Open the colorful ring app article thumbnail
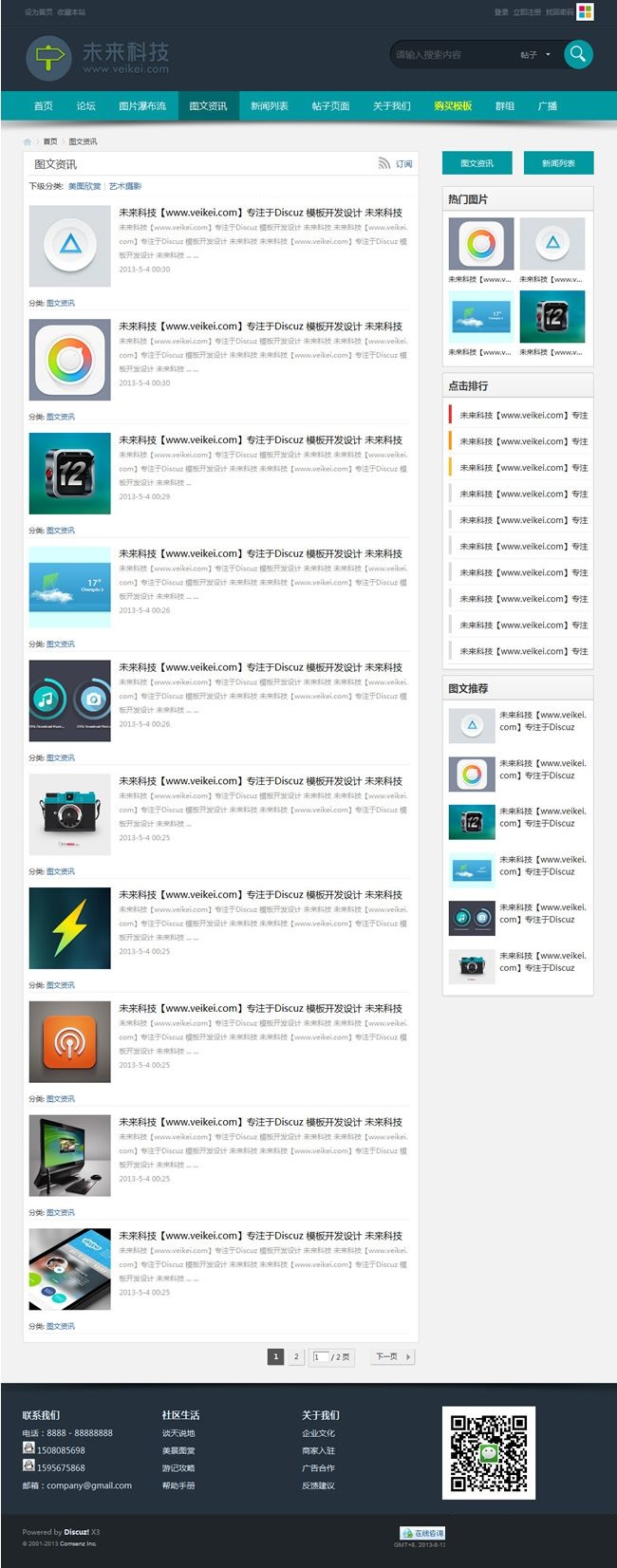617x1568 pixels. 70,360
